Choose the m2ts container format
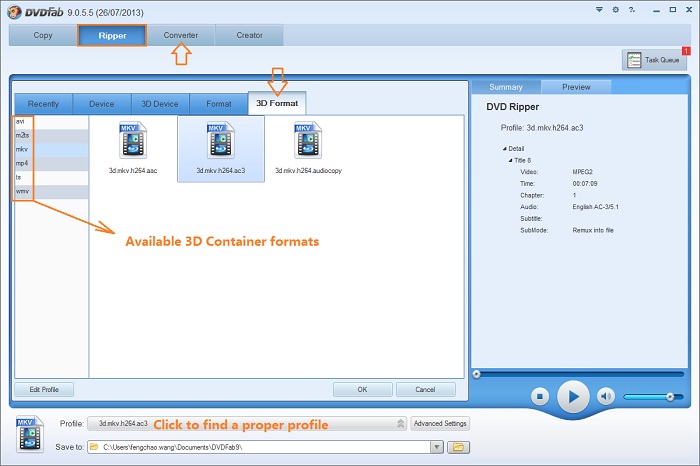The width and height of the screenshot is (700, 466). pos(51,136)
